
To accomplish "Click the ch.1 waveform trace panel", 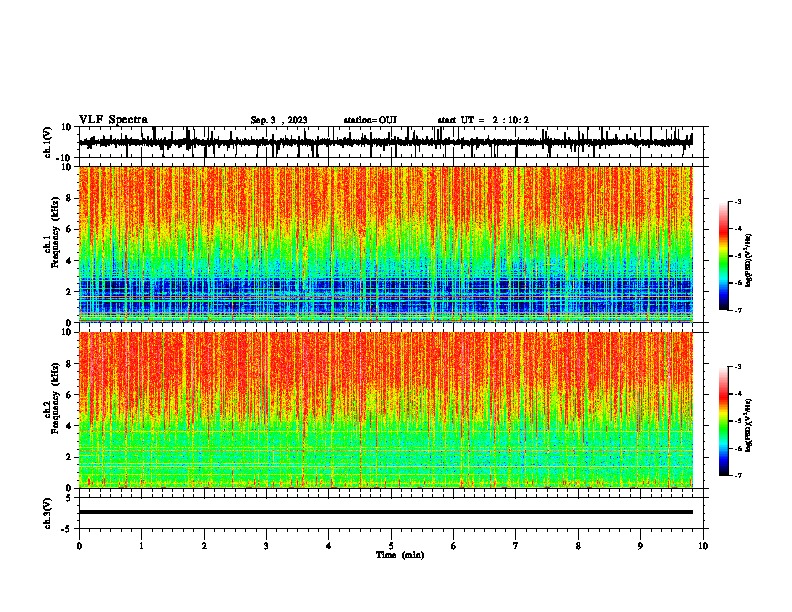I will [x=391, y=142].
